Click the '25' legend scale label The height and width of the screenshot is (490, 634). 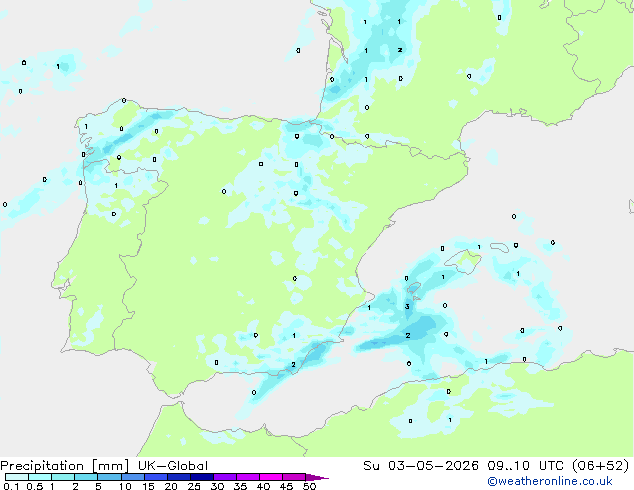pyautogui.click(x=194, y=486)
